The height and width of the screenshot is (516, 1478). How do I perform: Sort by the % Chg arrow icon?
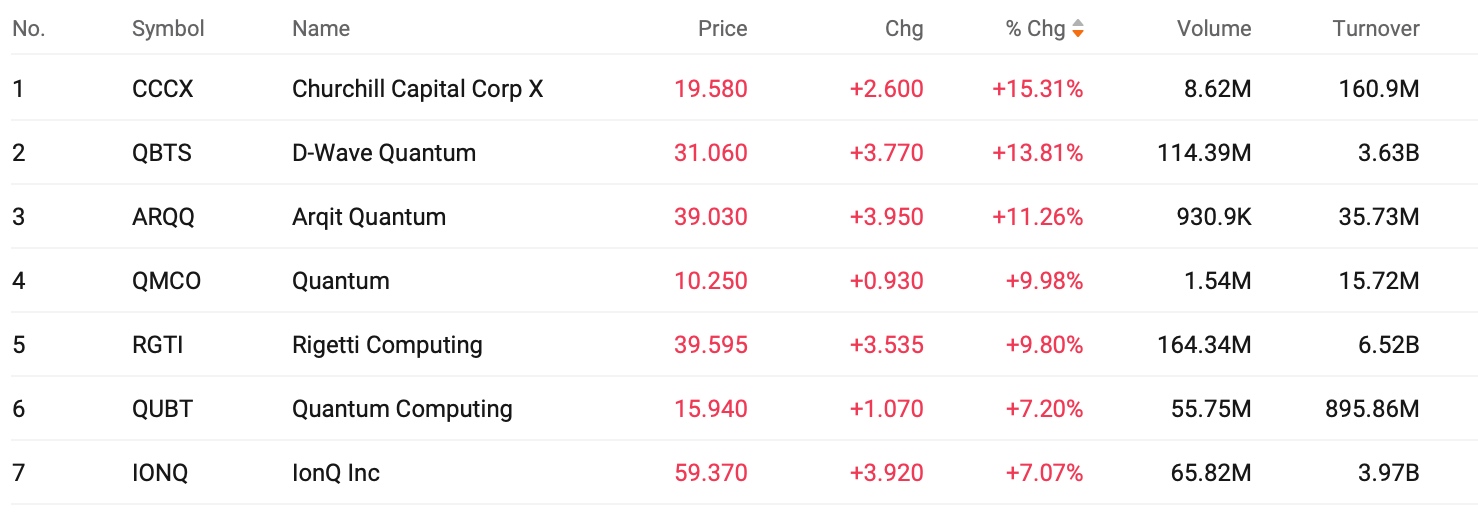coord(1077,29)
